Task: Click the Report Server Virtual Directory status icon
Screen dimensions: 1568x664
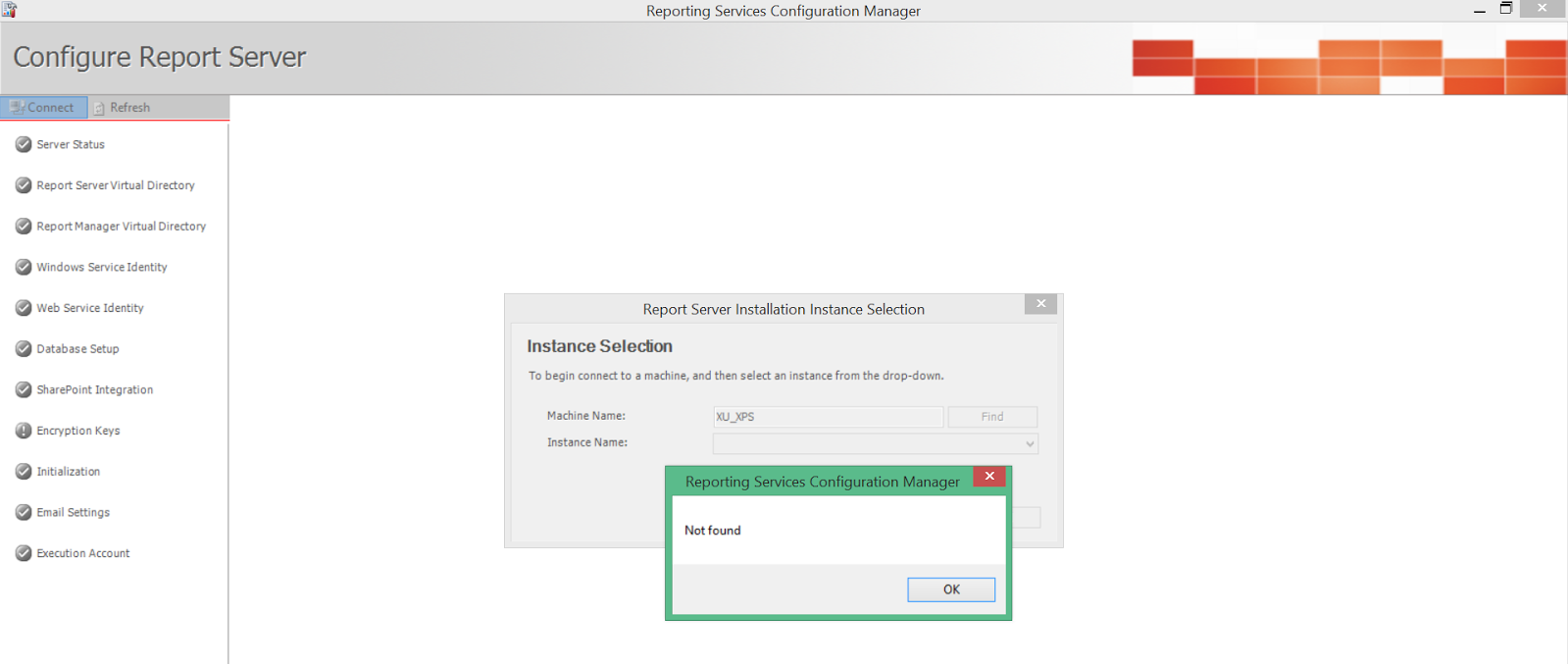Action: point(24,185)
